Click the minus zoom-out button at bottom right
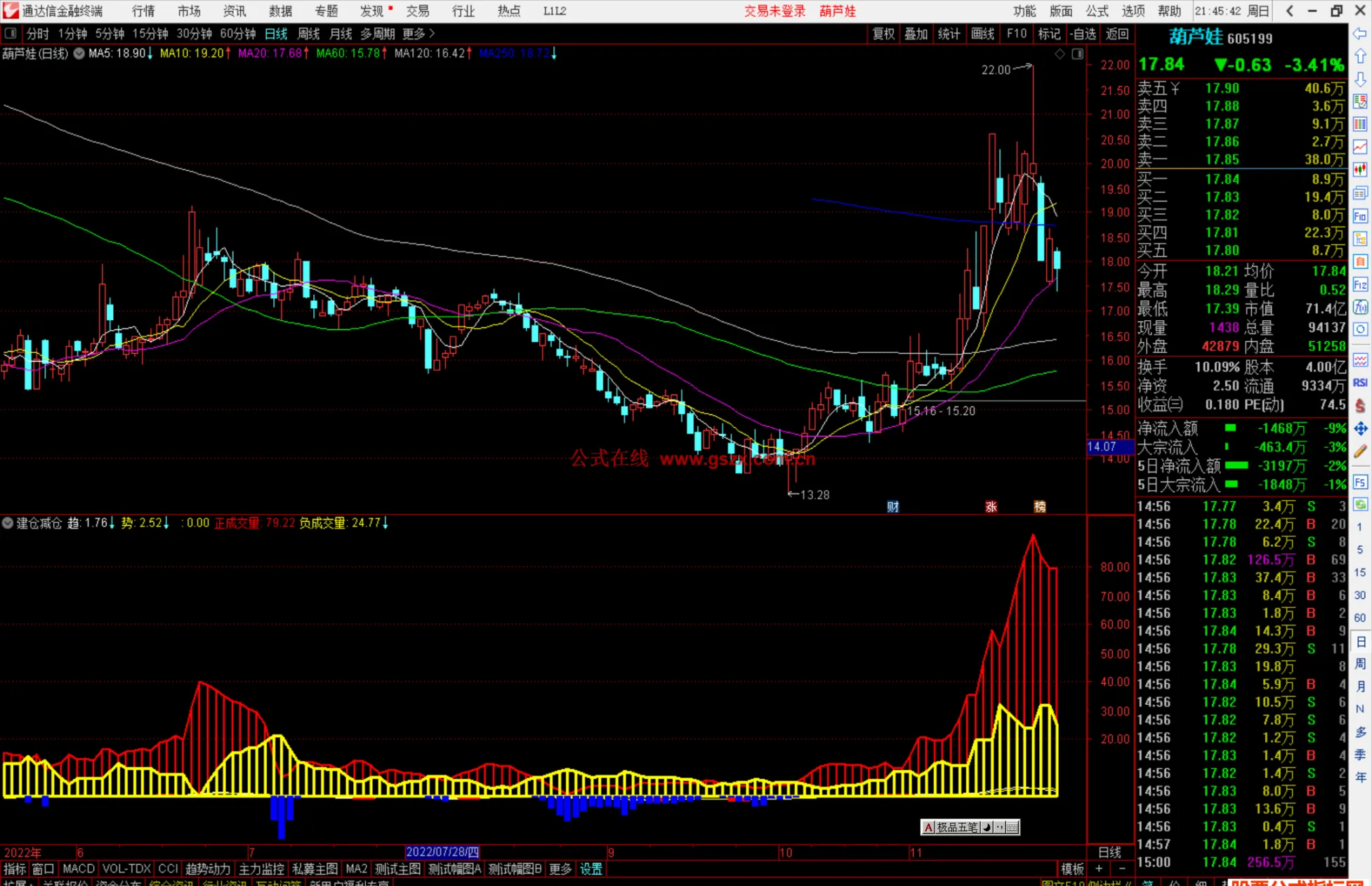The image size is (1372, 886). (x=1122, y=869)
